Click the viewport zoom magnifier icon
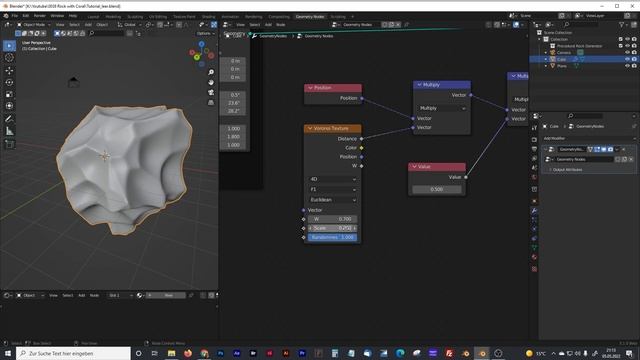The width and height of the screenshot is (640, 360). click(211, 72)
